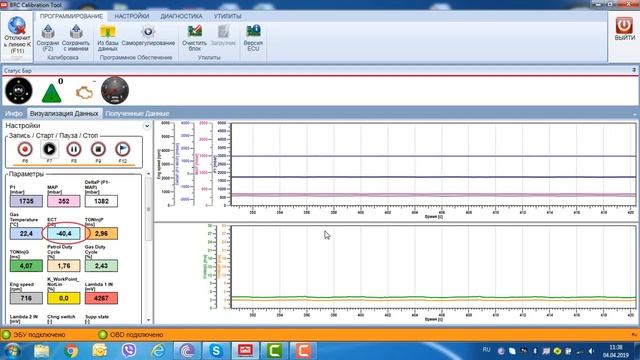Image resolution: width=640 pixels, height=360 pixels.
Task: Open Из базы данных folder icon
Action: pos(108,31)
